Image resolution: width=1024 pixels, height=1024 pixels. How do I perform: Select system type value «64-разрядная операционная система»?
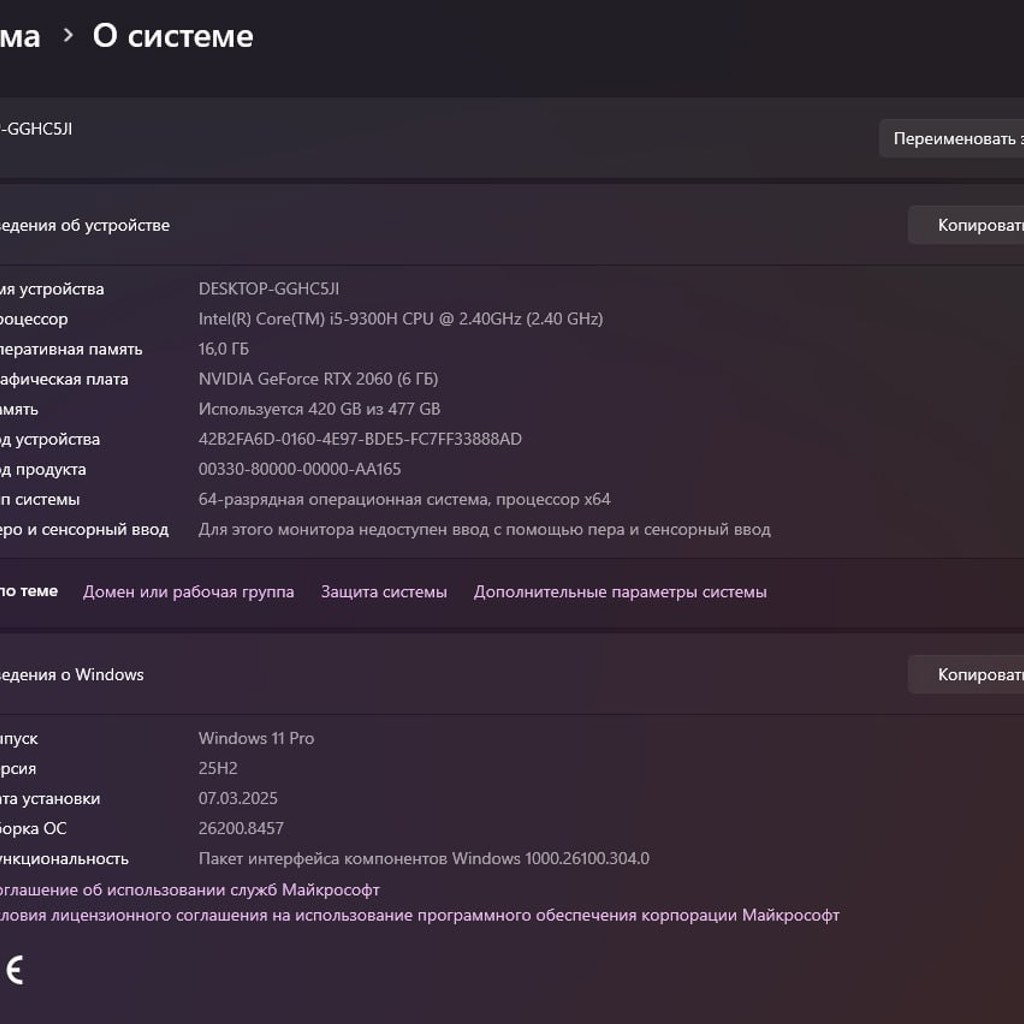pyautogui.click(x=404, y=499)
